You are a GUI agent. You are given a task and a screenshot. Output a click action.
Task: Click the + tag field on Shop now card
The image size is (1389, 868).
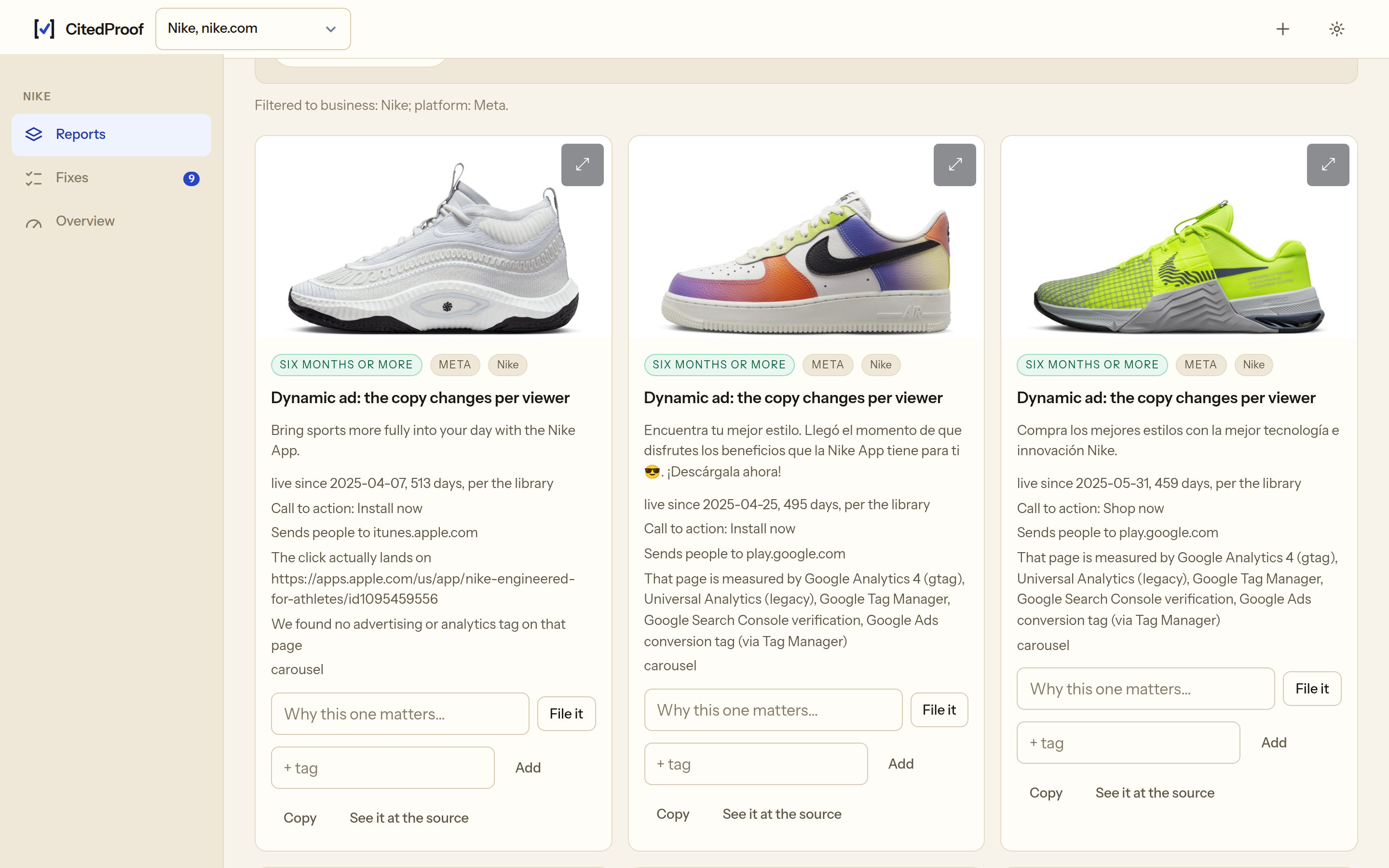pyautogui.click(x=1129, y=742)
